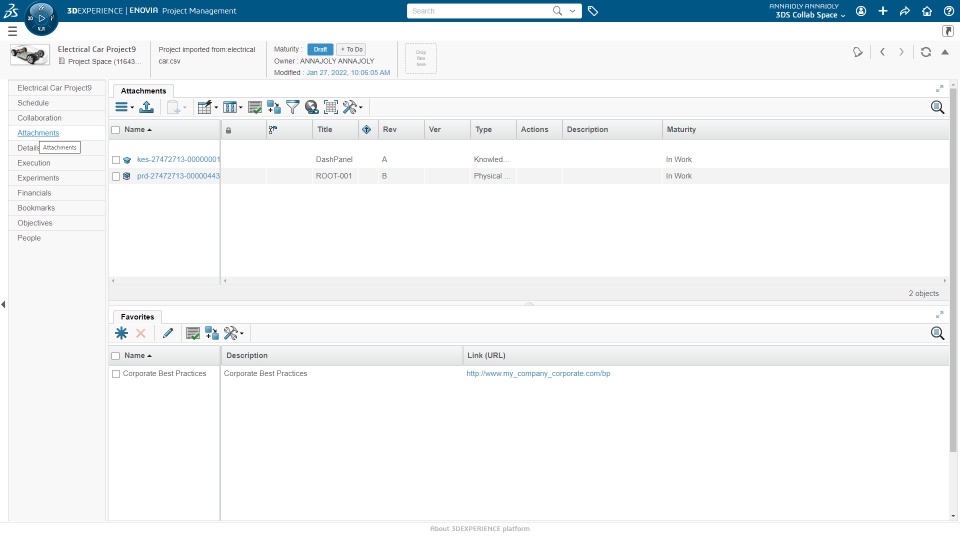The height and width of the screenshot is (540, 960).
Task: Refresh the project page
Action: pos(926,52)
